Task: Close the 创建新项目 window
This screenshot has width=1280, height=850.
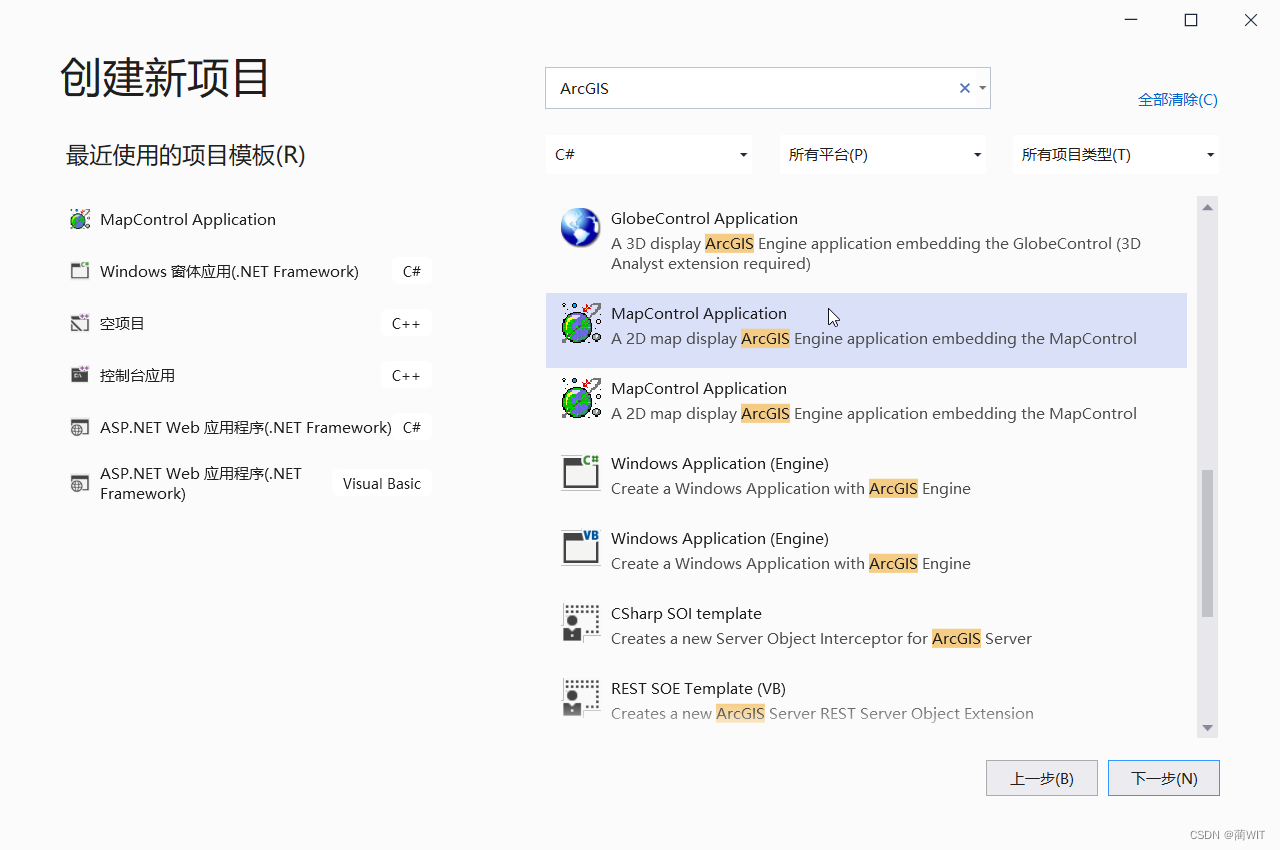Action: [x=1251, y=20]
